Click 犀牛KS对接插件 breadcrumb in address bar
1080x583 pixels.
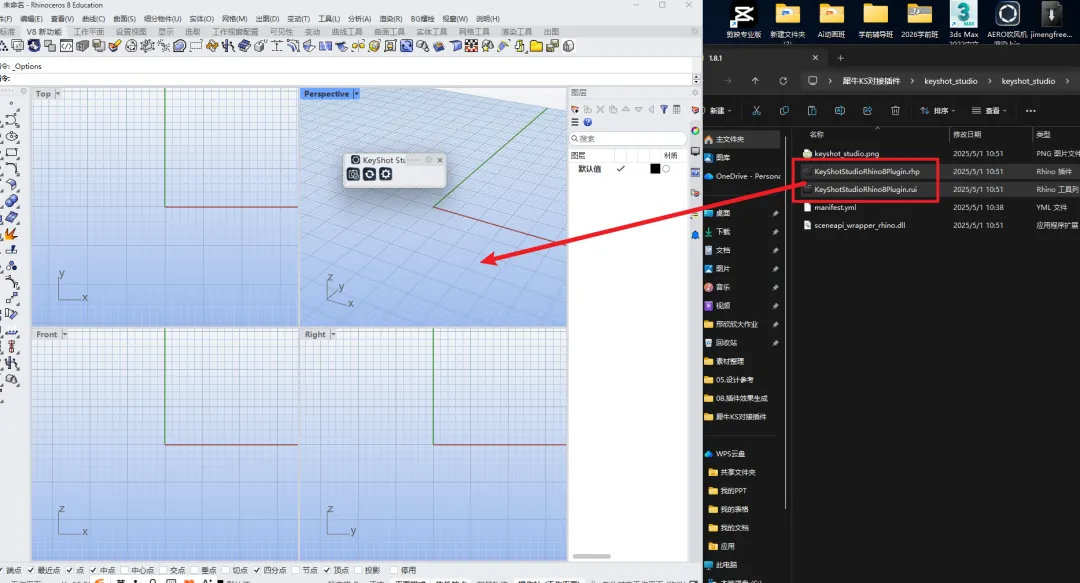click(871, 81)
